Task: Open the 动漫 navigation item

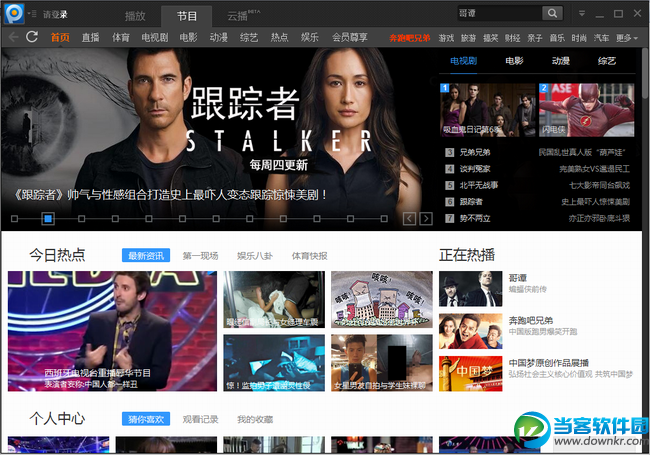Action: pyautogui.click(x=218, y=37)
